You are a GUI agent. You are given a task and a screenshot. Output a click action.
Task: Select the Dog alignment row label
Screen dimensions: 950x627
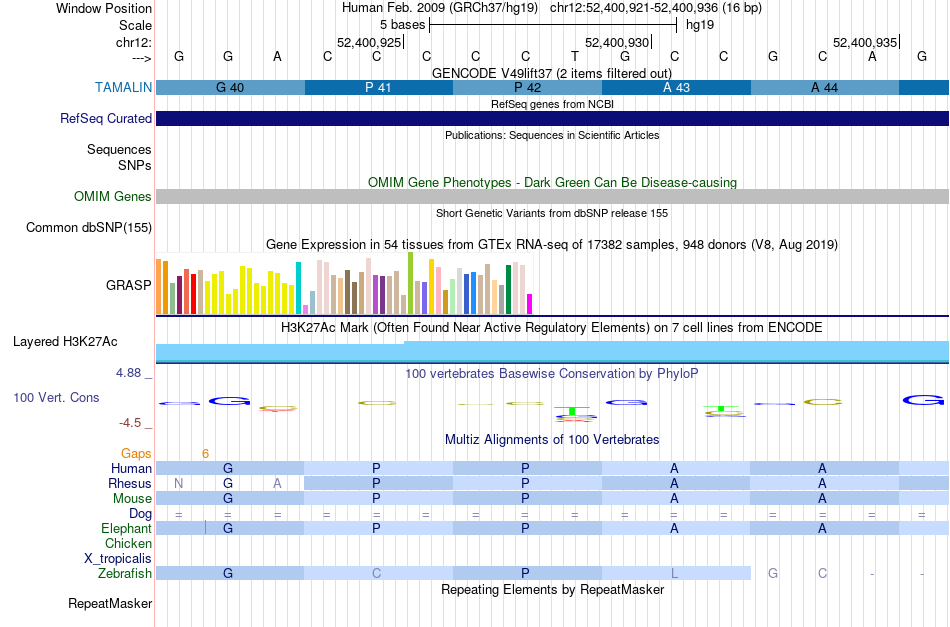pyautogui.click(x=141, y=514)
